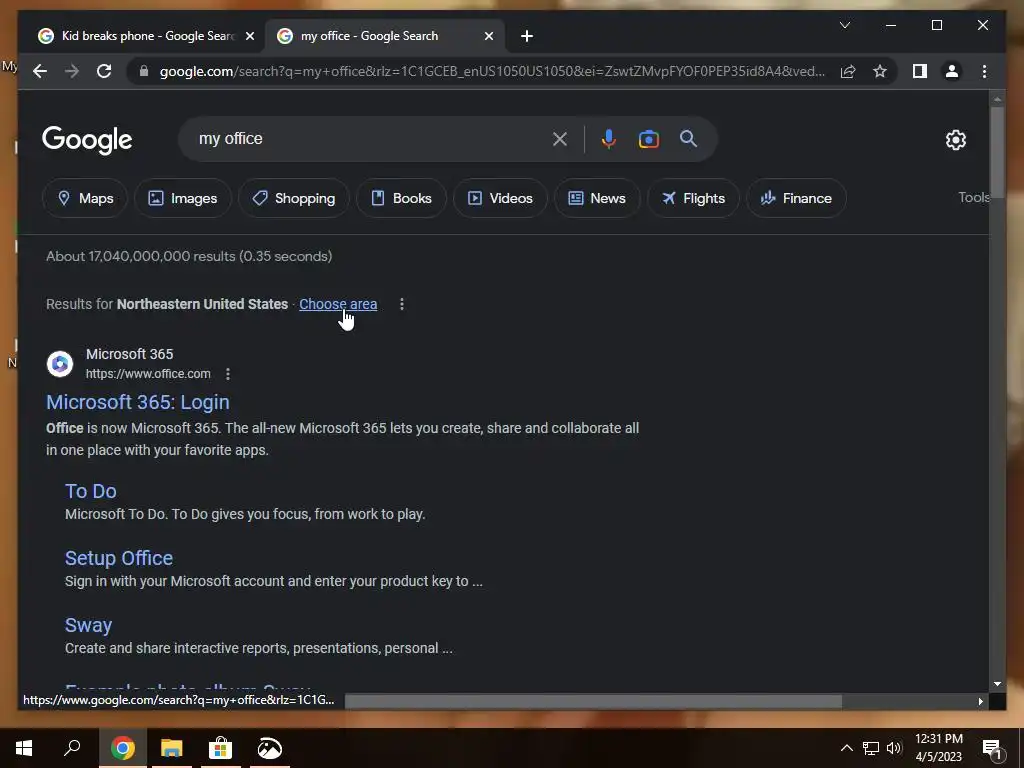Viewport: 1024px width, 768px height.
Task: Click the Google logo
Action: point(87,140)
